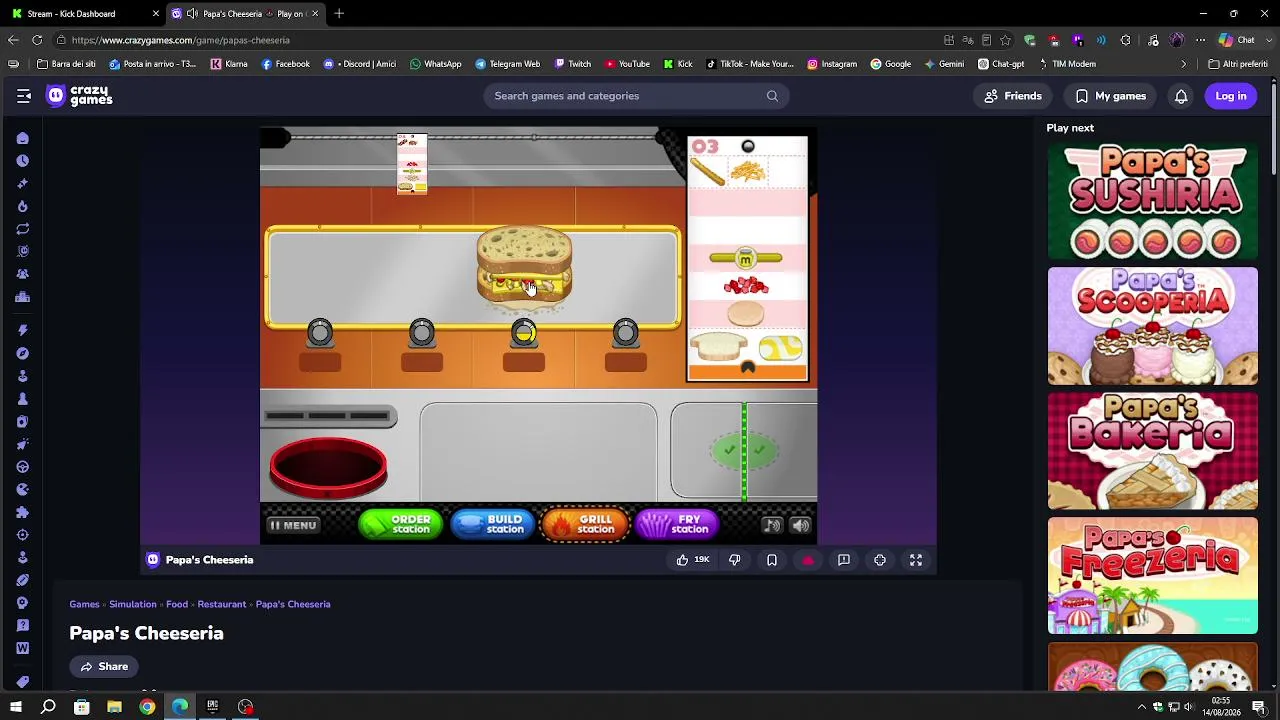
Task: Reload the current page
Action: click(x=37, y=40)
